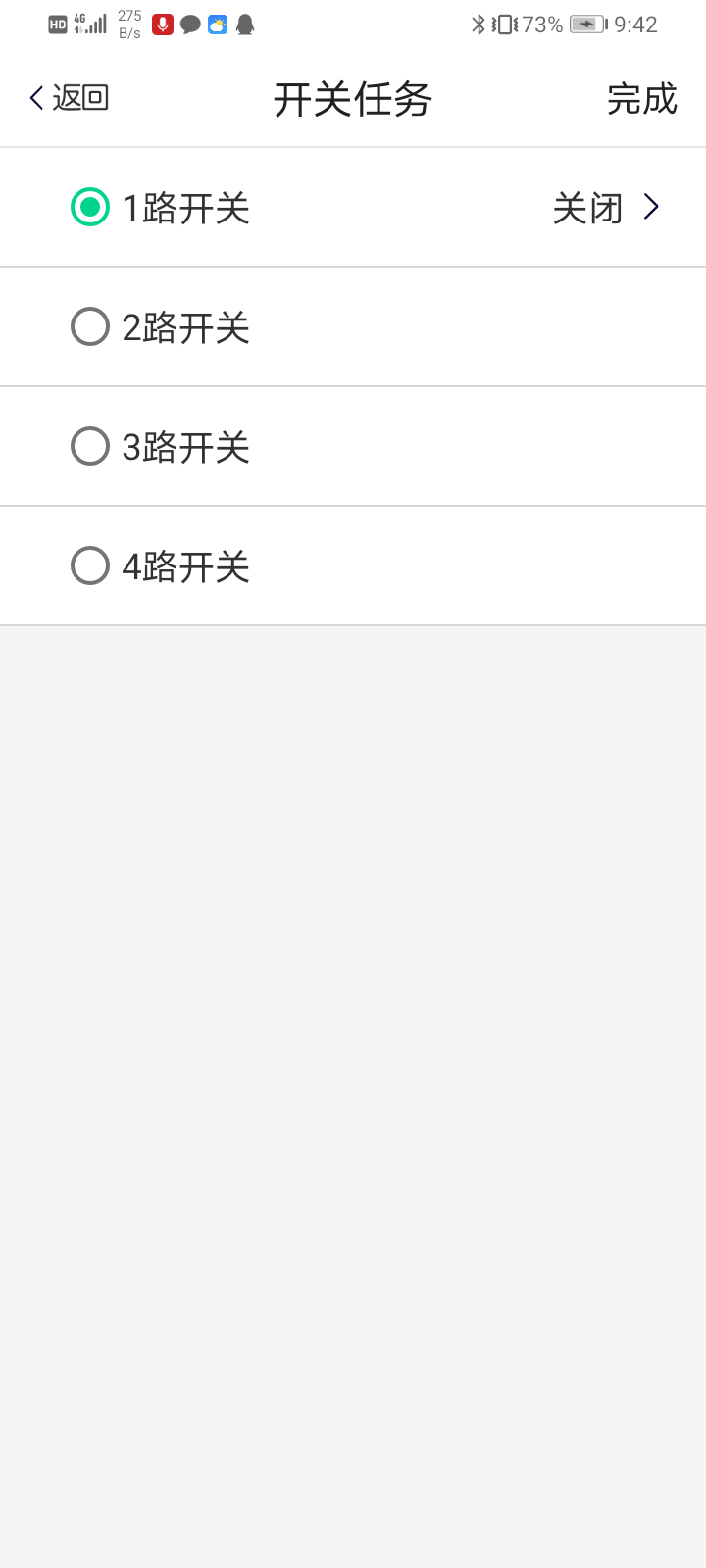This screenshot has height=1568, width=706.
Task: Tap the chat bubble notification icon
Action: click(x=190, y=24)
